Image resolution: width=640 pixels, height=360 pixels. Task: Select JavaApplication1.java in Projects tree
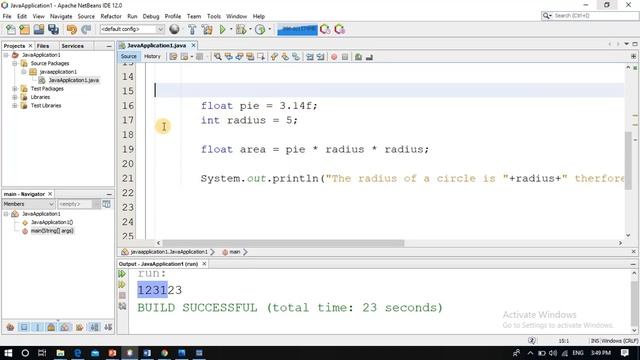coord(73,80)
